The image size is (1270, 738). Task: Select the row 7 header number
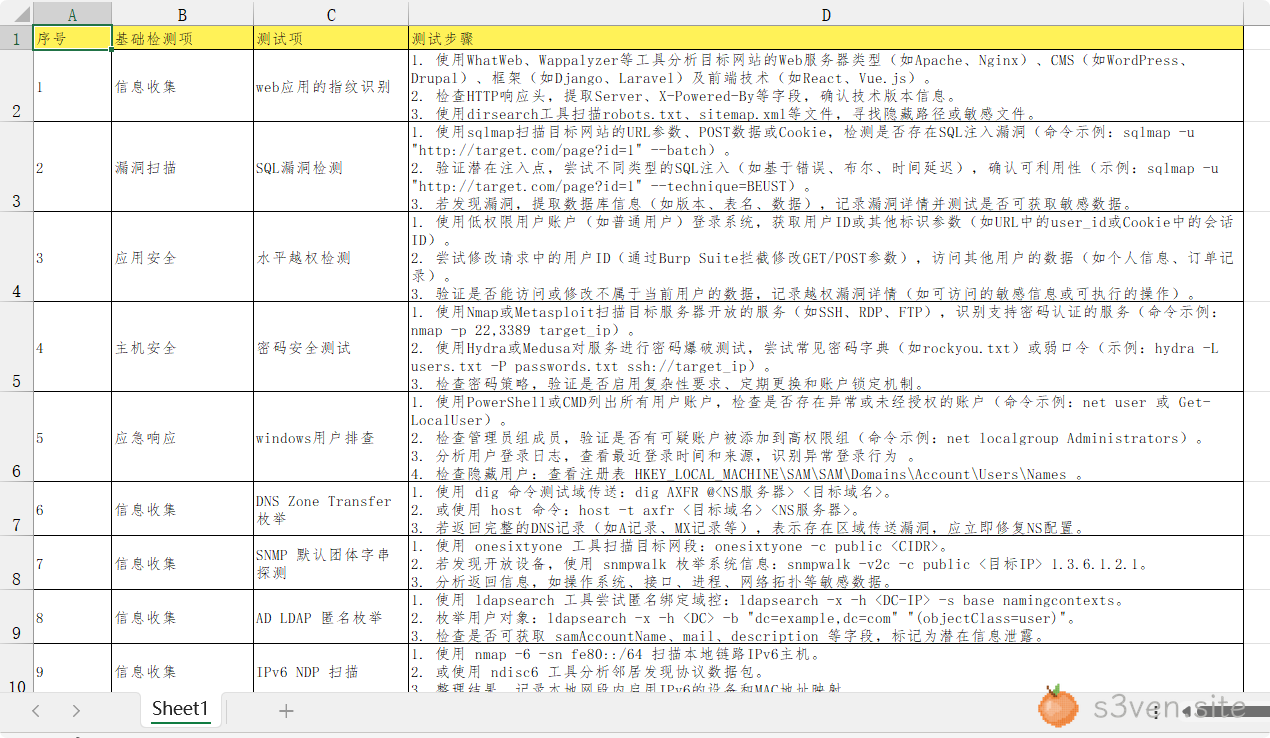[x=16, y=509]
